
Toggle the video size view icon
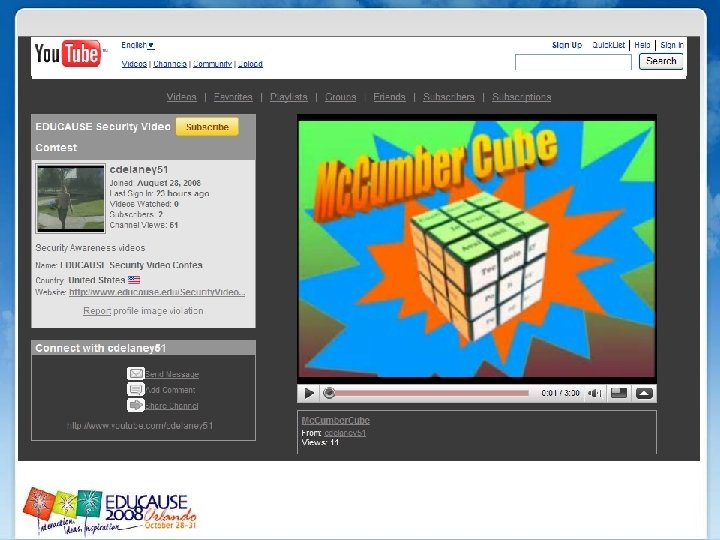pos(619,394)
